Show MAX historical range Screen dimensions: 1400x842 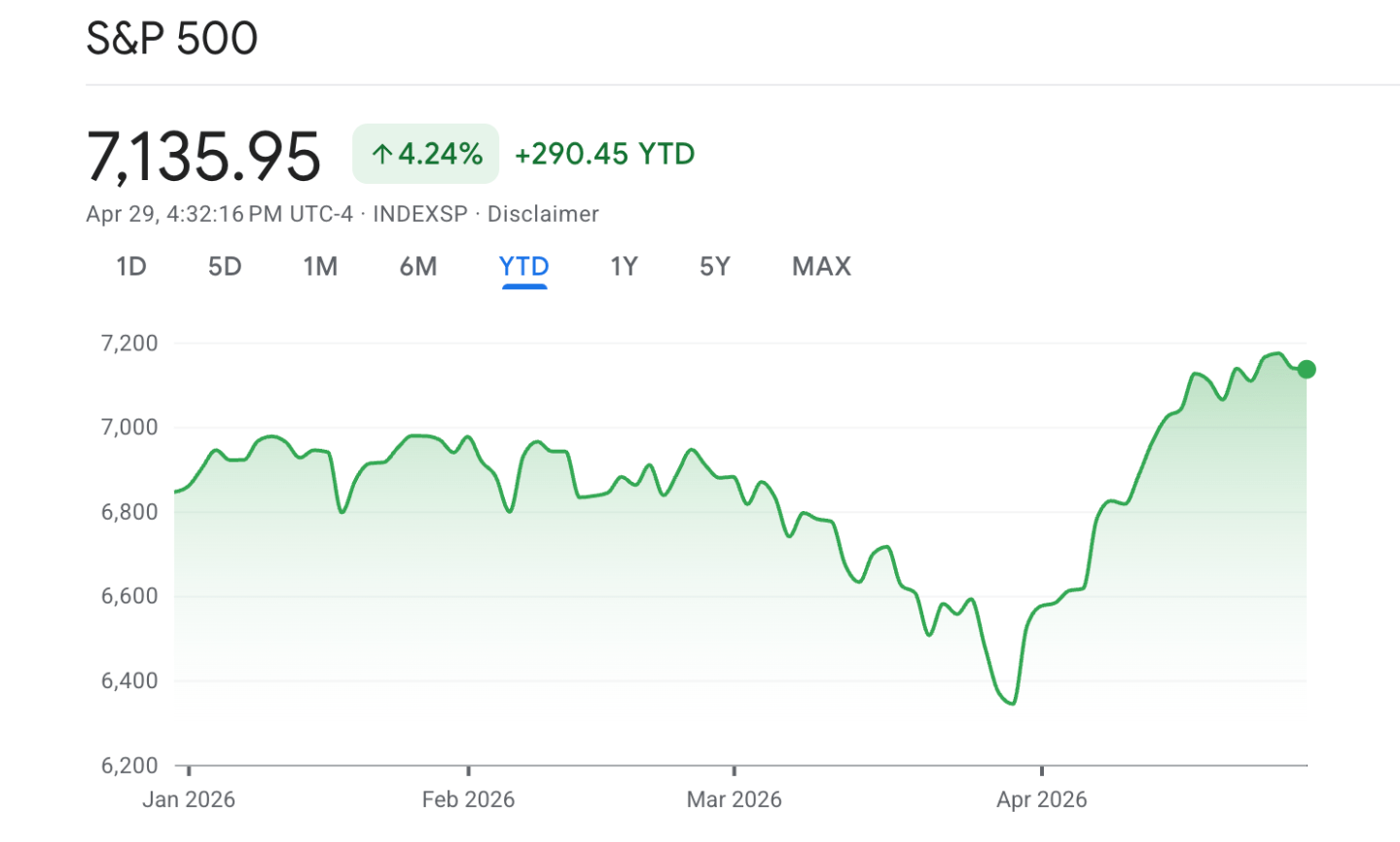tap(821, 267)
